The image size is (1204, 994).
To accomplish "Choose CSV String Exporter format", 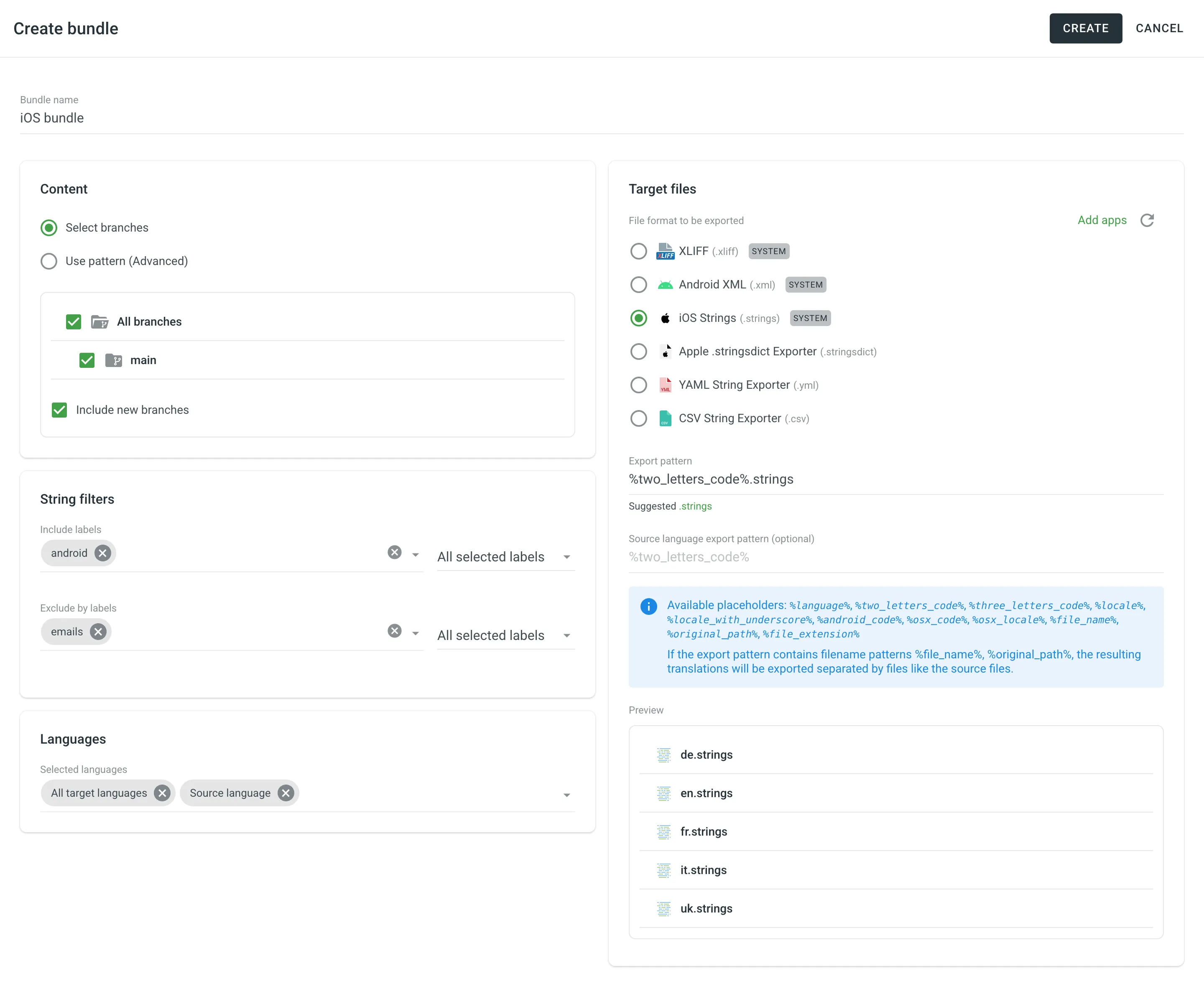I will click(638, 418).
